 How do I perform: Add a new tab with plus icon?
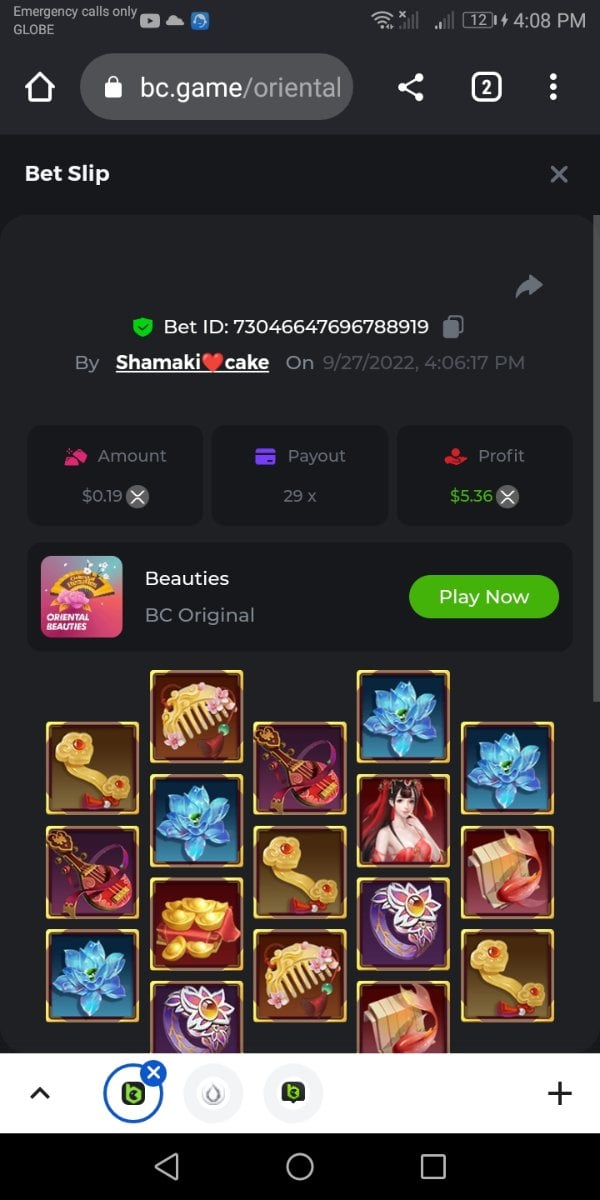click(560, 1093)
